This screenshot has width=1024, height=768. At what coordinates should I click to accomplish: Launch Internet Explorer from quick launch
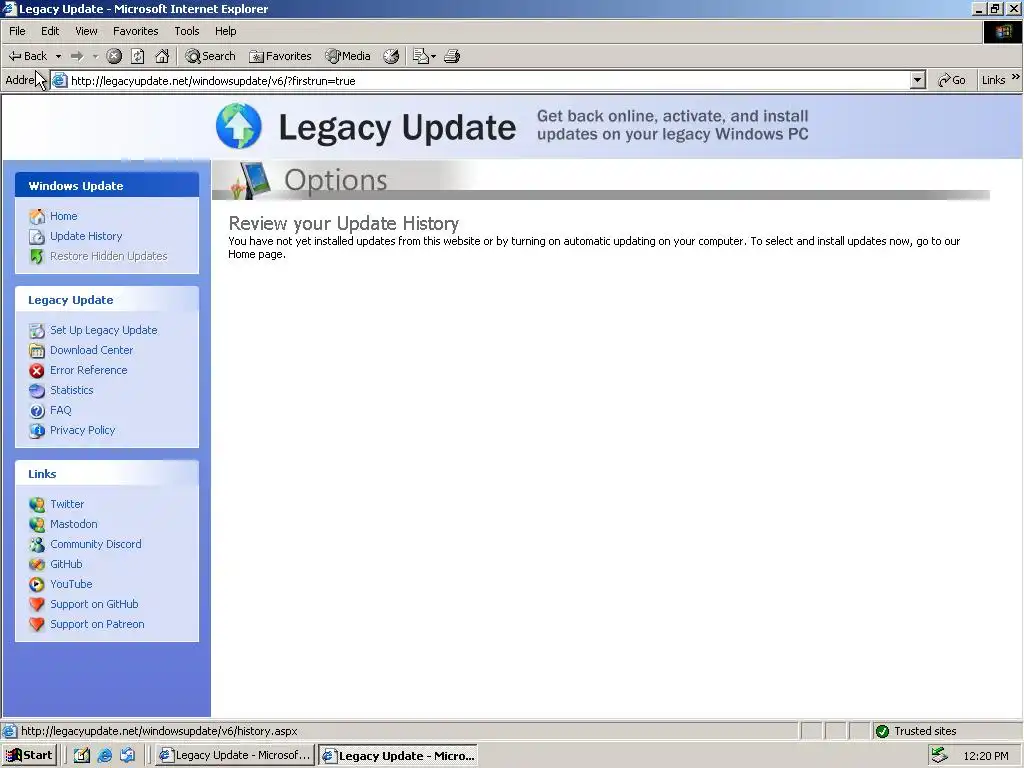click(x=104, y=756)
